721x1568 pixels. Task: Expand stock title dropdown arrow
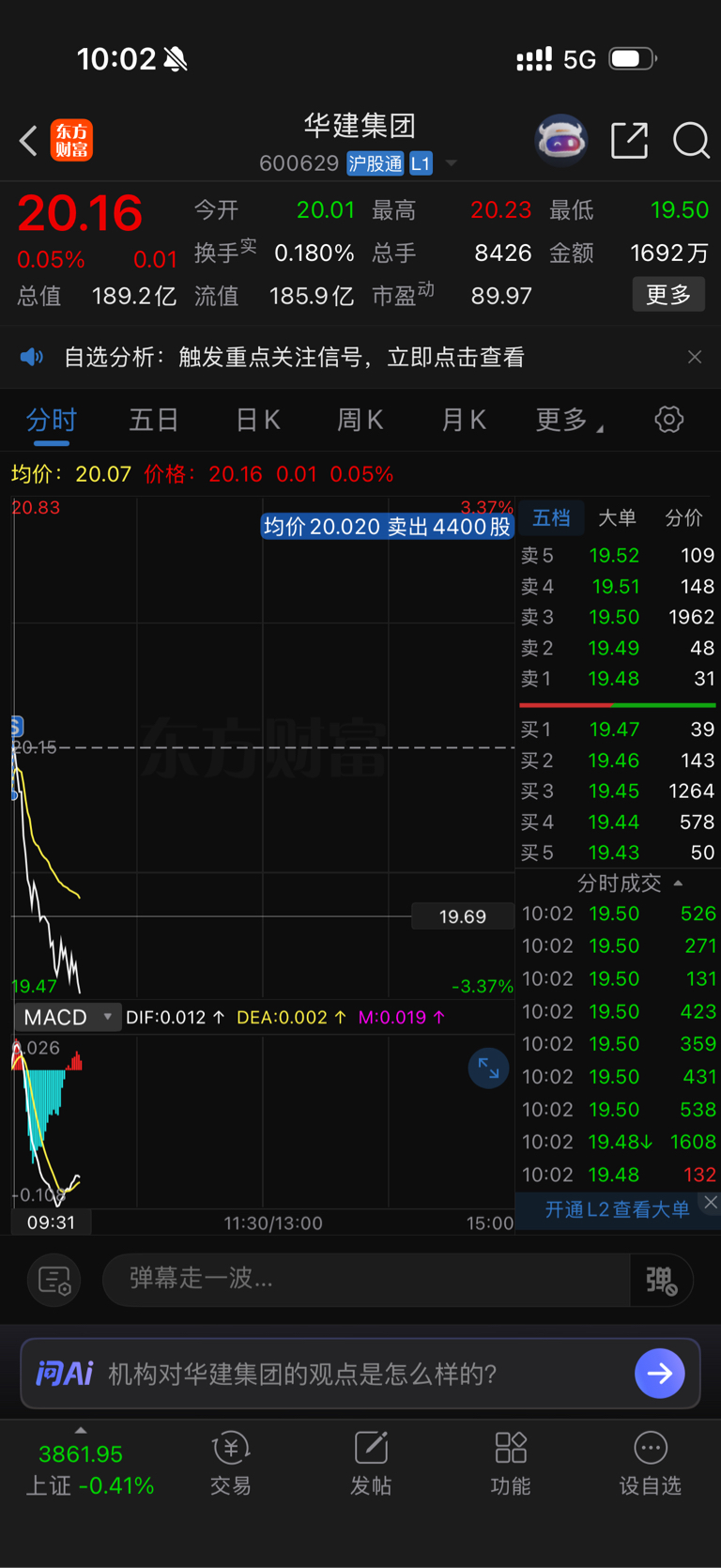click(452, 163)
